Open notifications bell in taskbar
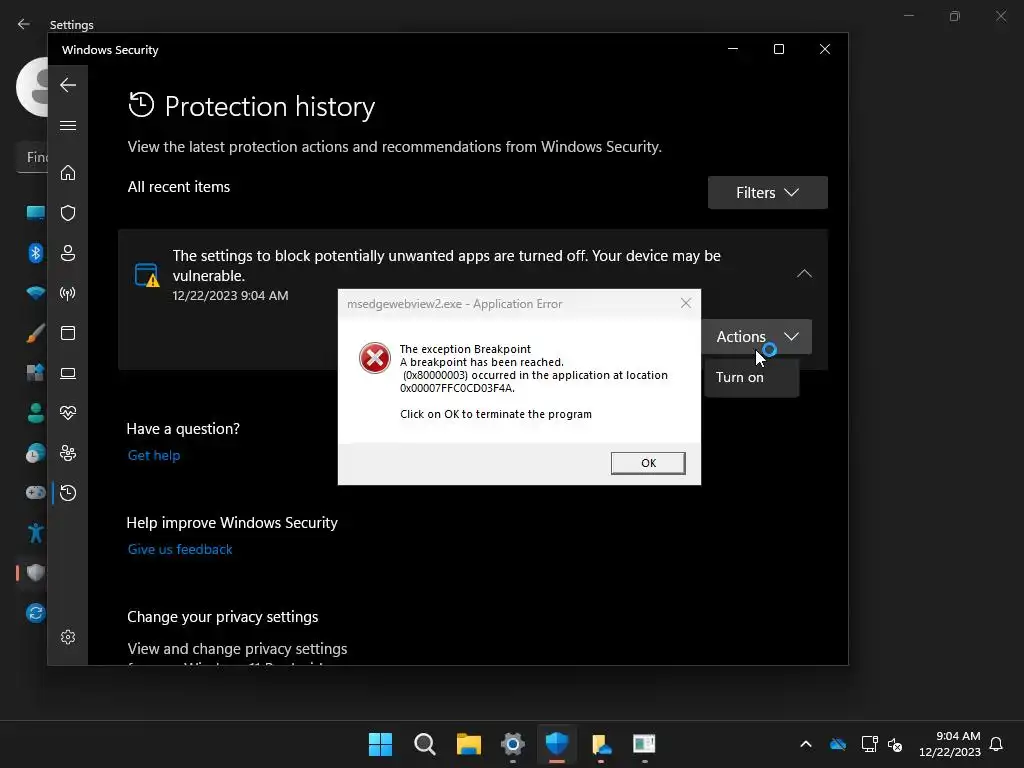 click(996, 744)
